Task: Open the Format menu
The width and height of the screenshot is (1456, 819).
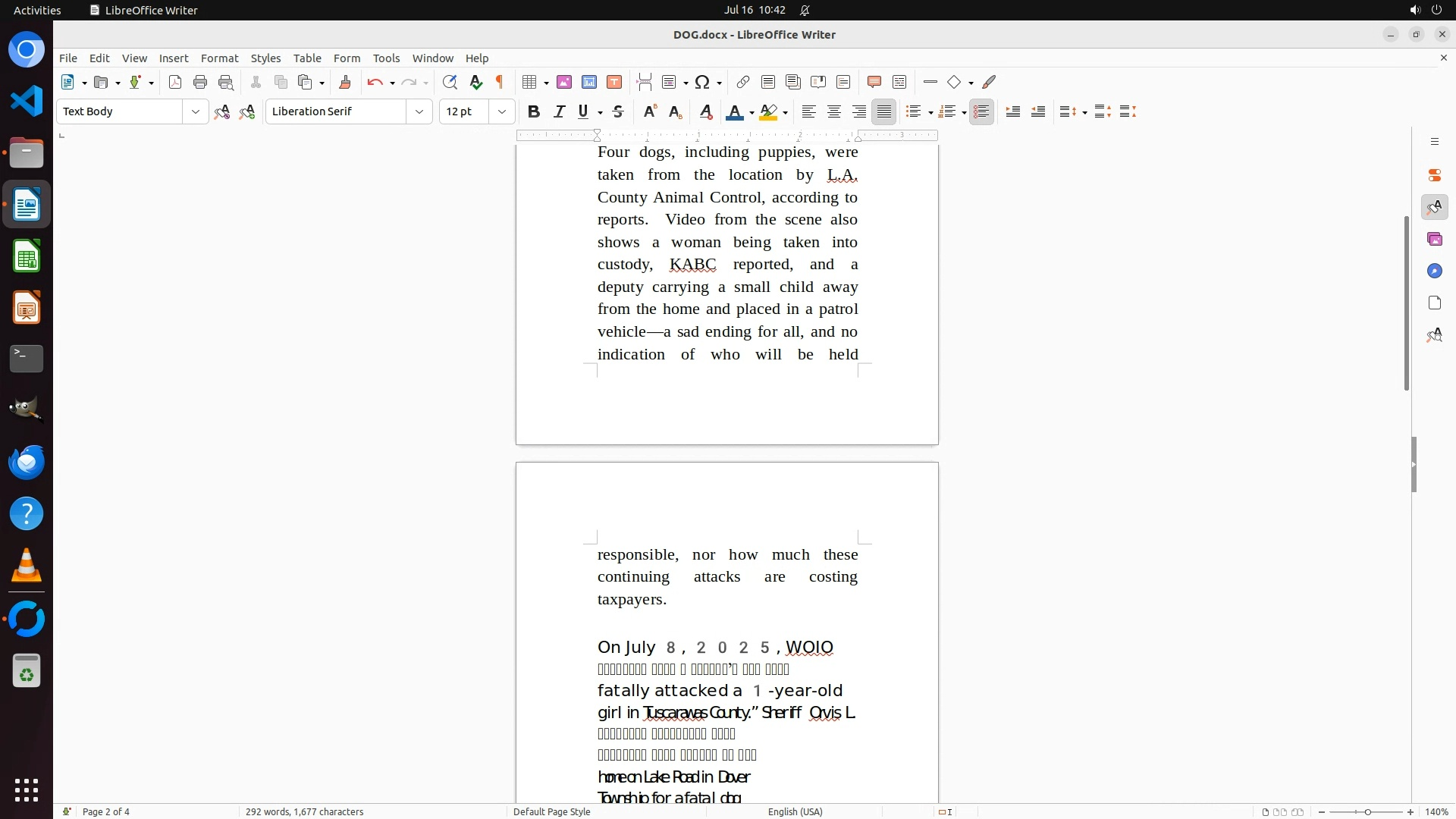Action: (219, 58)
